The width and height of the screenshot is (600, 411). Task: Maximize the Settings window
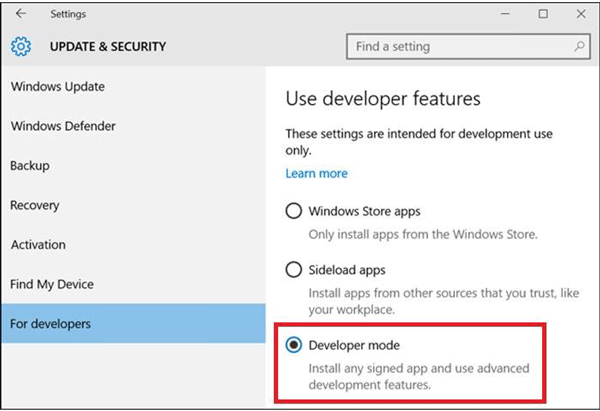coord(543,14)
